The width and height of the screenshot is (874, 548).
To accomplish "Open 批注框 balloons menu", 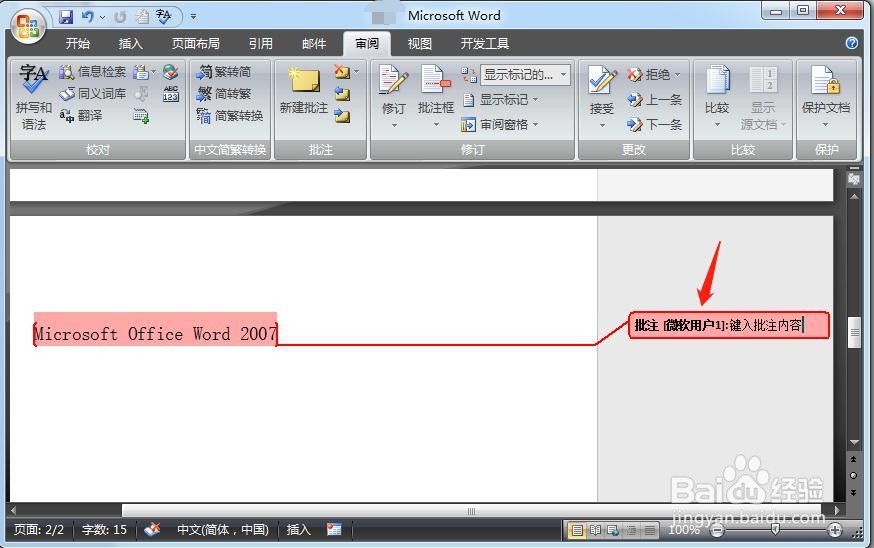I will (x=436, y=96).
